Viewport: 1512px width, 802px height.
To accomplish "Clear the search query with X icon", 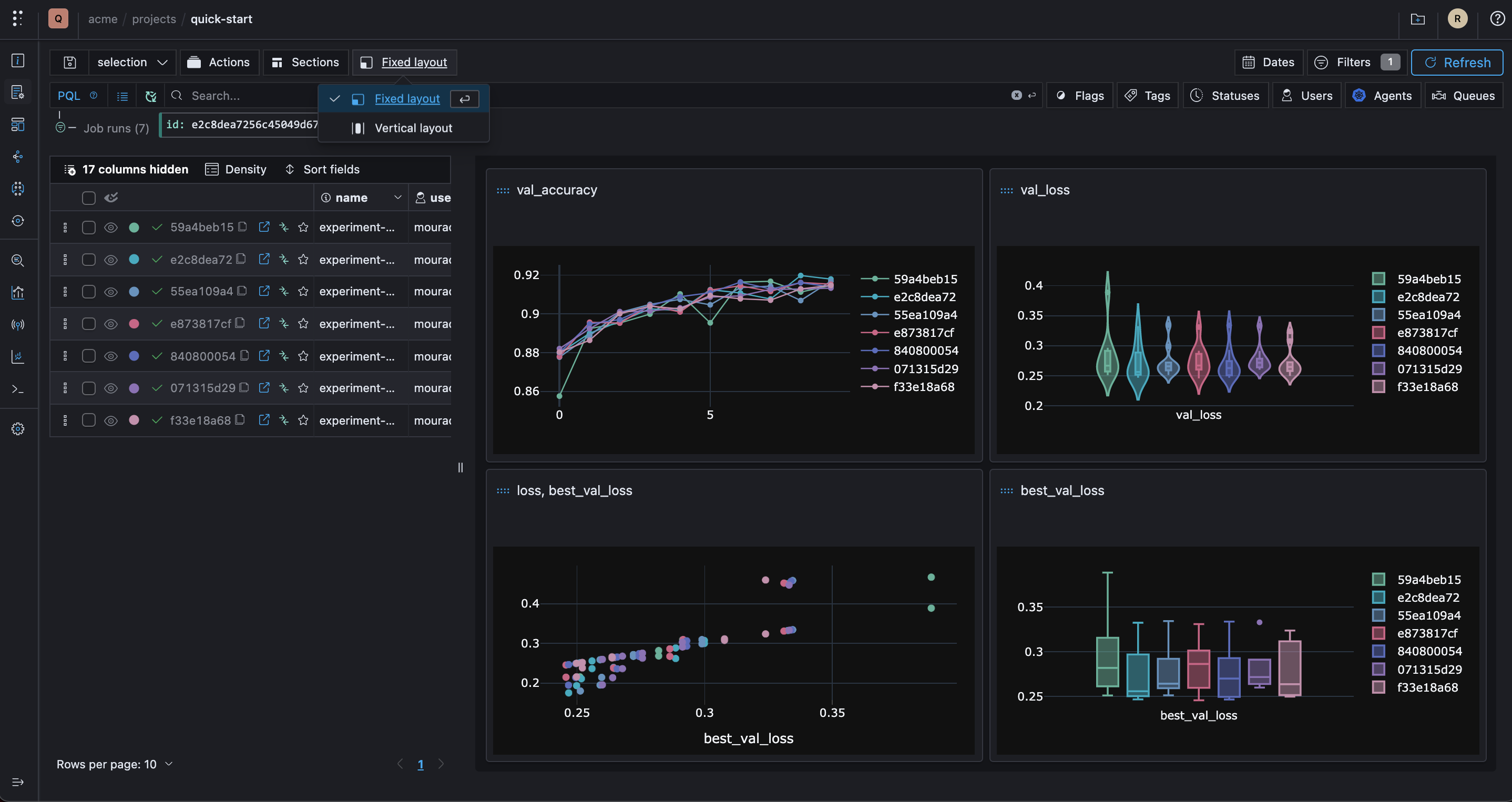I will click(x=1017, y=95).
